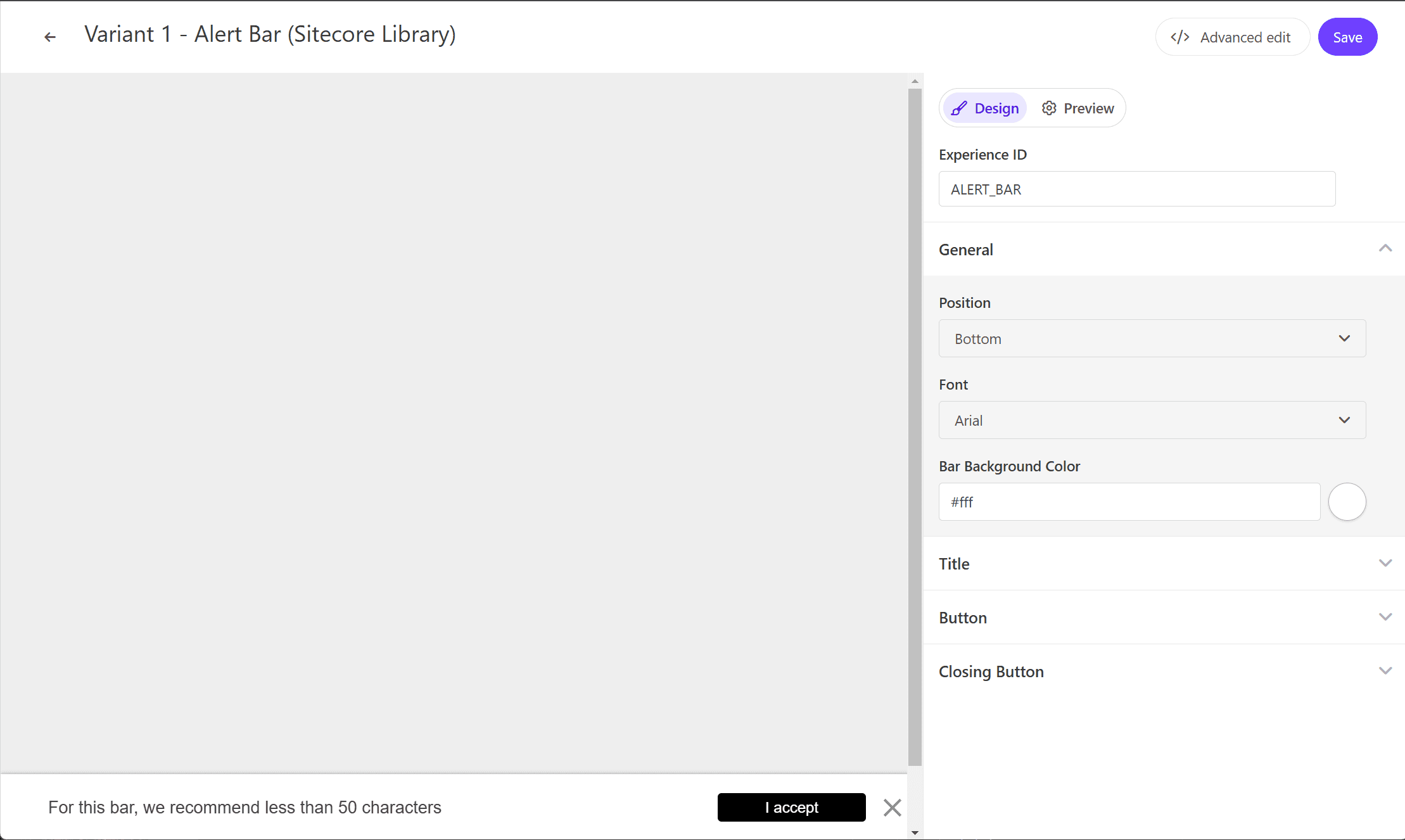The image size is (1405, 840).
Task: Expand the Title section
Action: (1385, 563)
